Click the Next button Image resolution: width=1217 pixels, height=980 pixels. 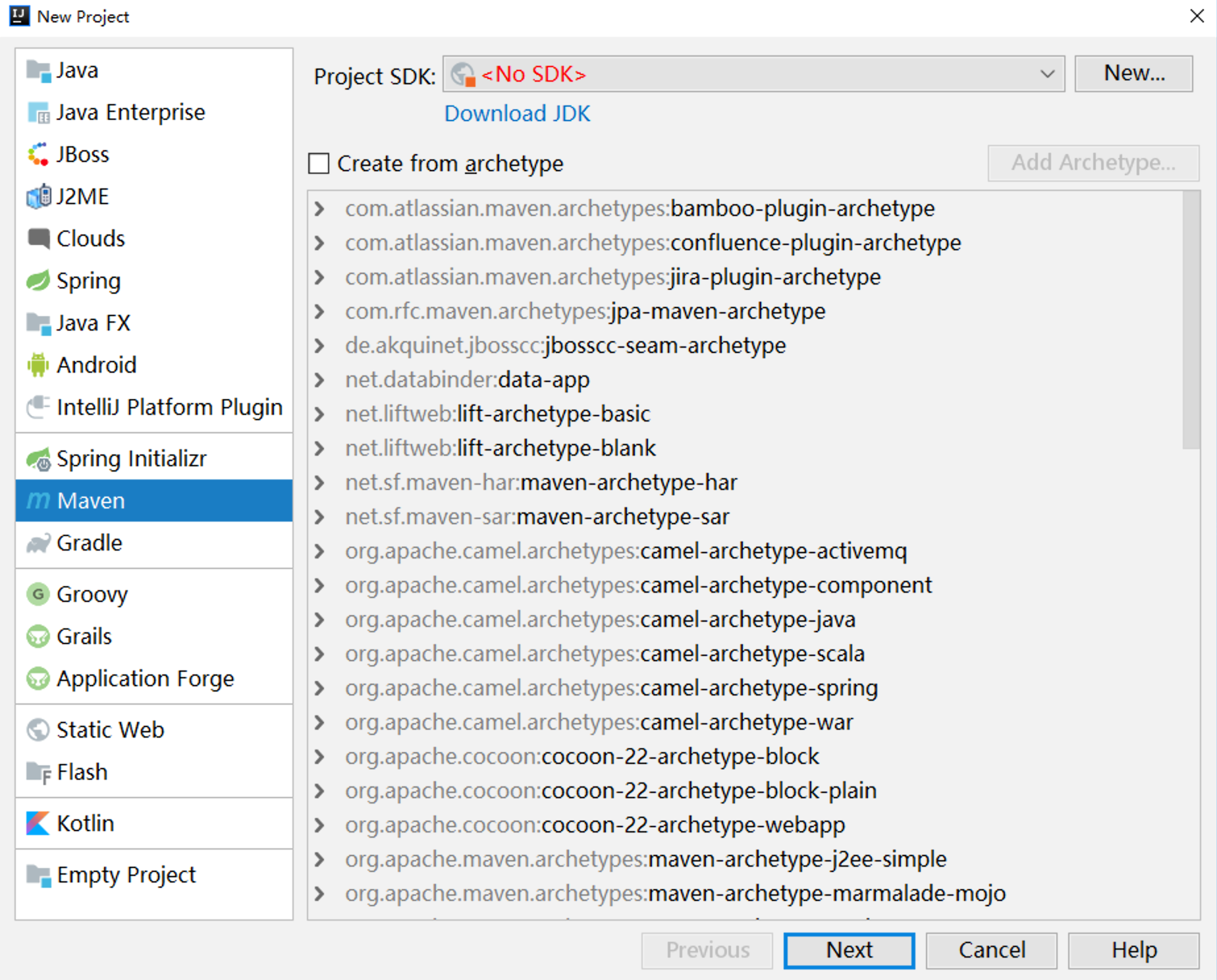click(x=849, y=950)
